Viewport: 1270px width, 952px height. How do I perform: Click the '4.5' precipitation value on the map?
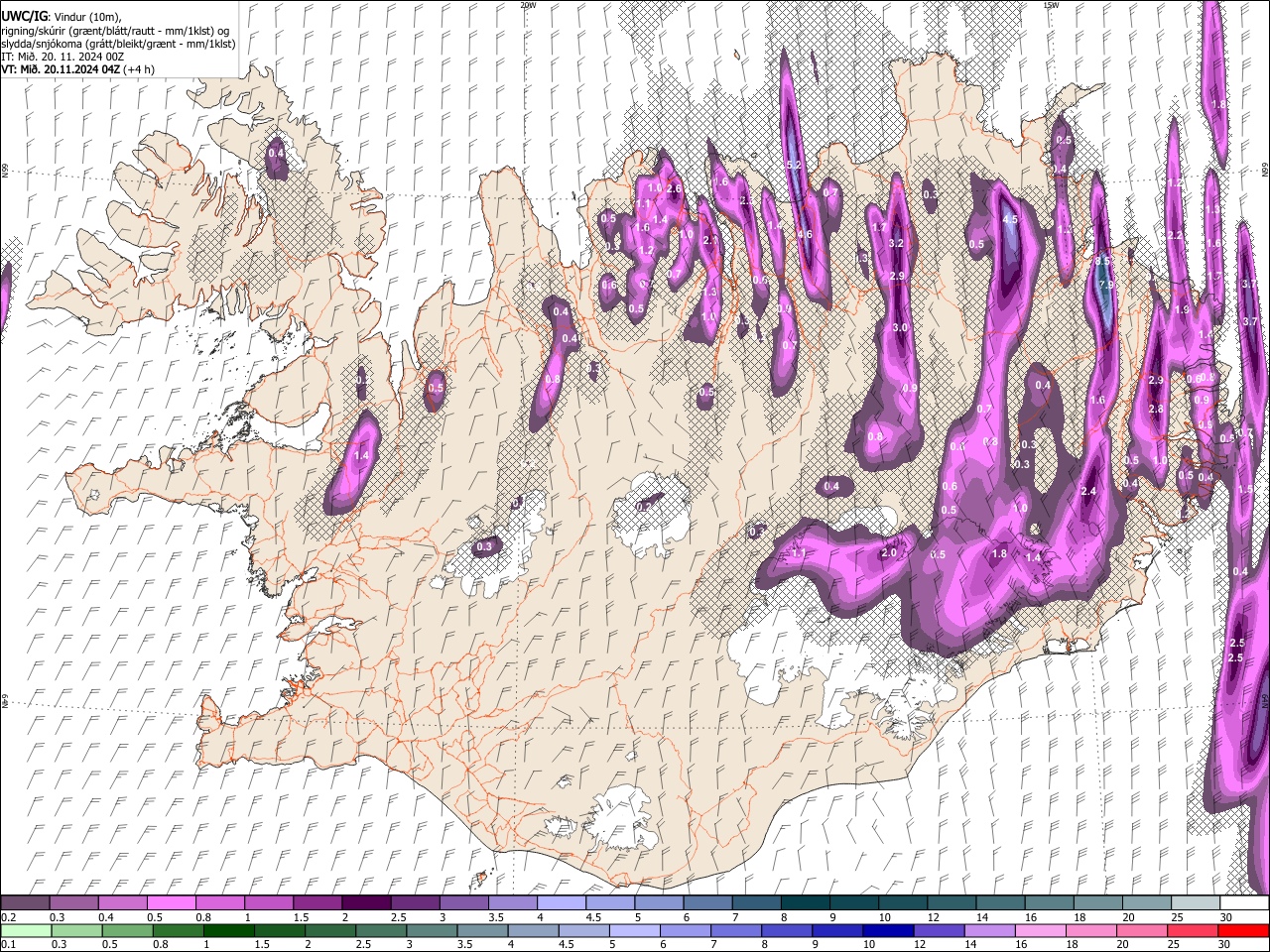[1010, 219]
